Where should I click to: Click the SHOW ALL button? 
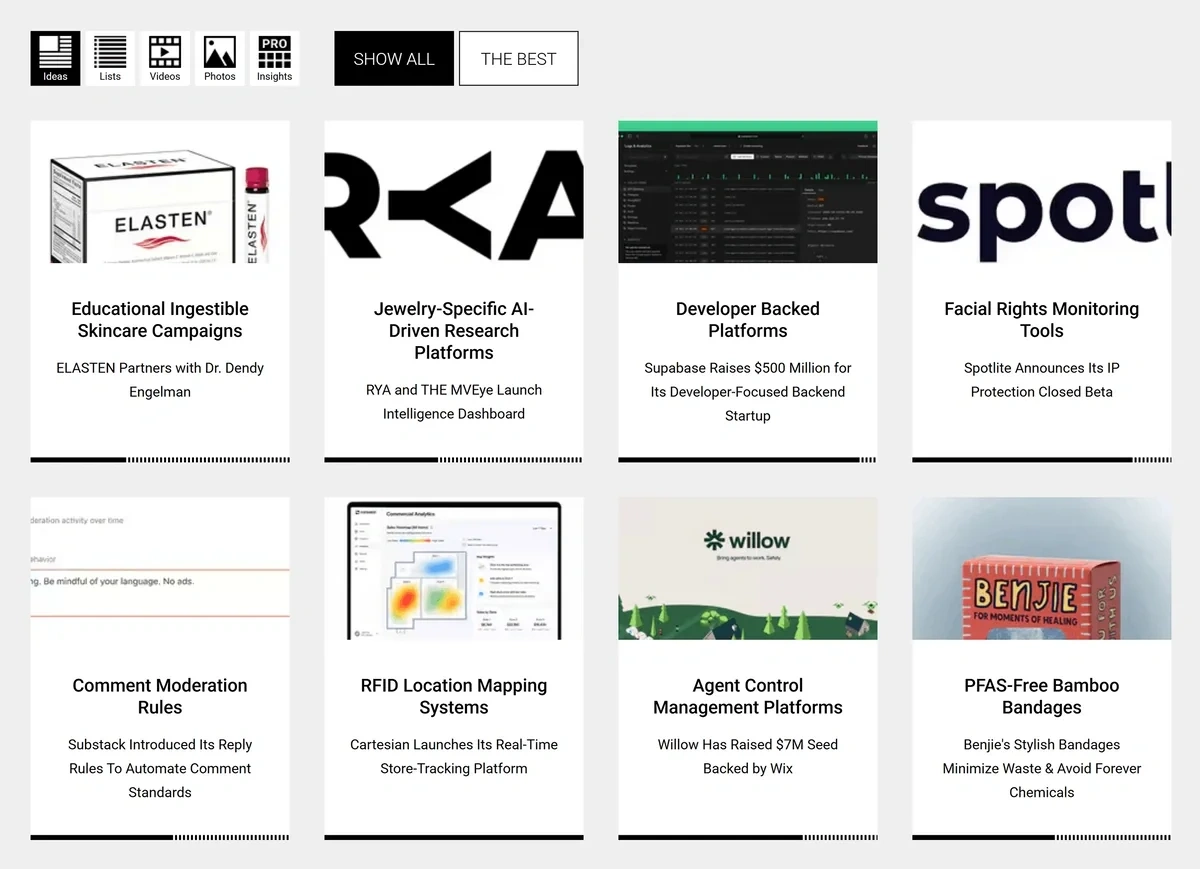(x=394, y=58)
